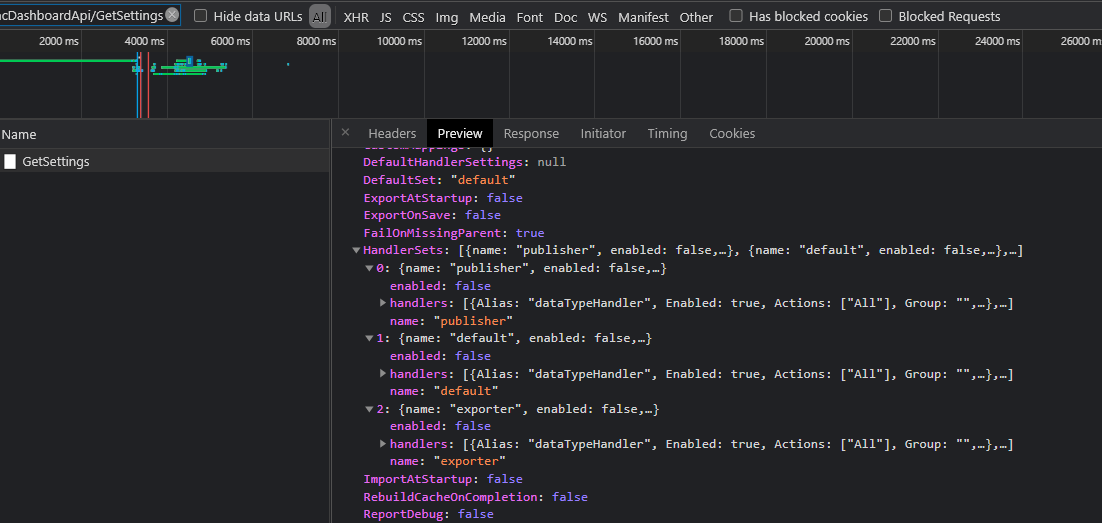Select the RebuildCacheOnCompletion property line

(x=475, y=496)
